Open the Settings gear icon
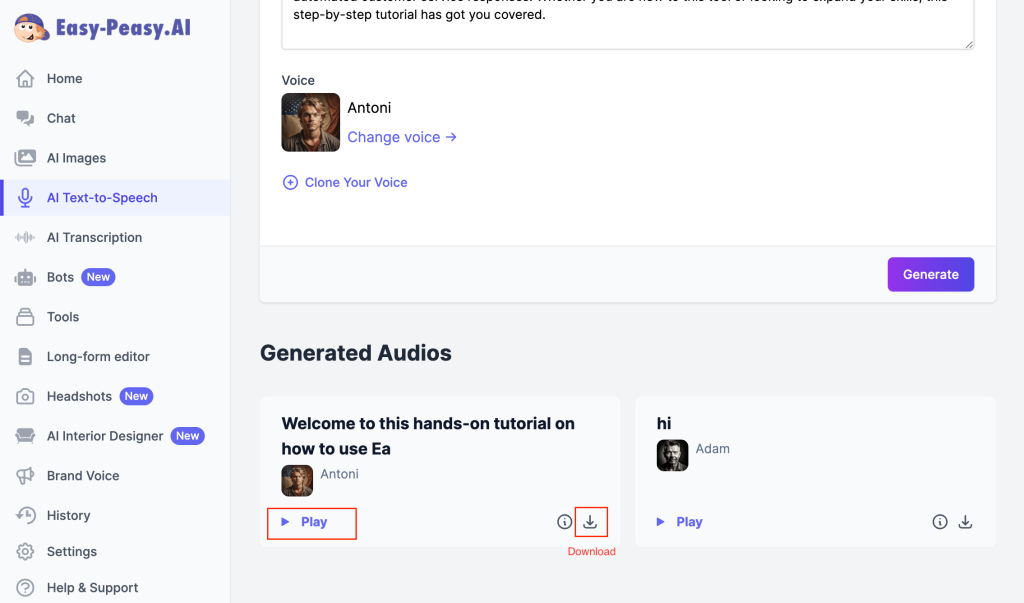The width and height of the screenshot is (1024, 603). [26, 552]
